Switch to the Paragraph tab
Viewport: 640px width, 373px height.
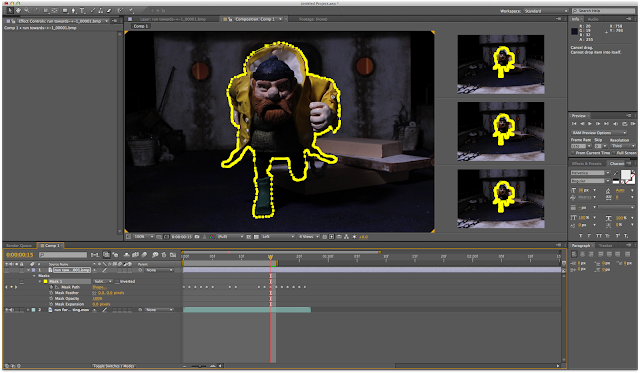(x=581, y=246)
